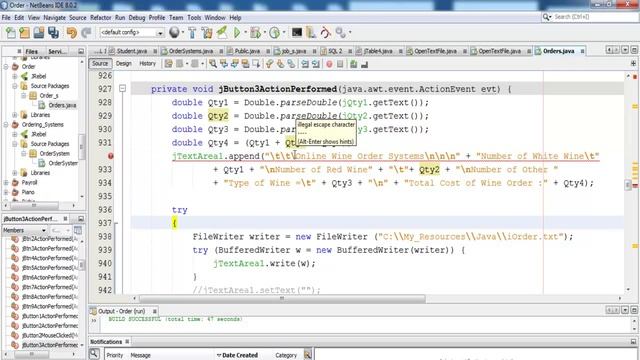Screen dimensions: 640x360
Task: Click the red stop-macro-recording circle icon
Action: (329, 64)
